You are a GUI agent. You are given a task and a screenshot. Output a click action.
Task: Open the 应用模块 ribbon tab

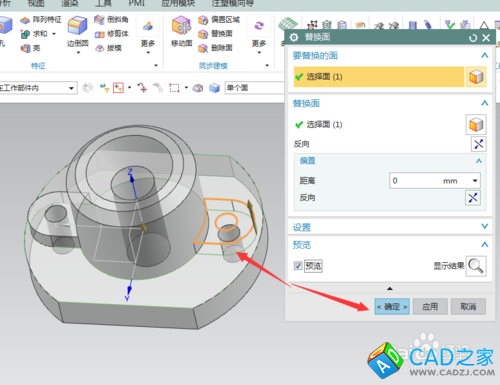pyautogui.click(x=178, y=3)
